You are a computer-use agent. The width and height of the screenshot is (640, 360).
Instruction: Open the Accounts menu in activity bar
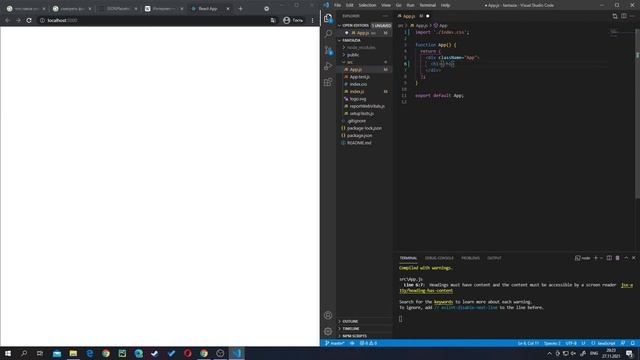coord(328,315)
